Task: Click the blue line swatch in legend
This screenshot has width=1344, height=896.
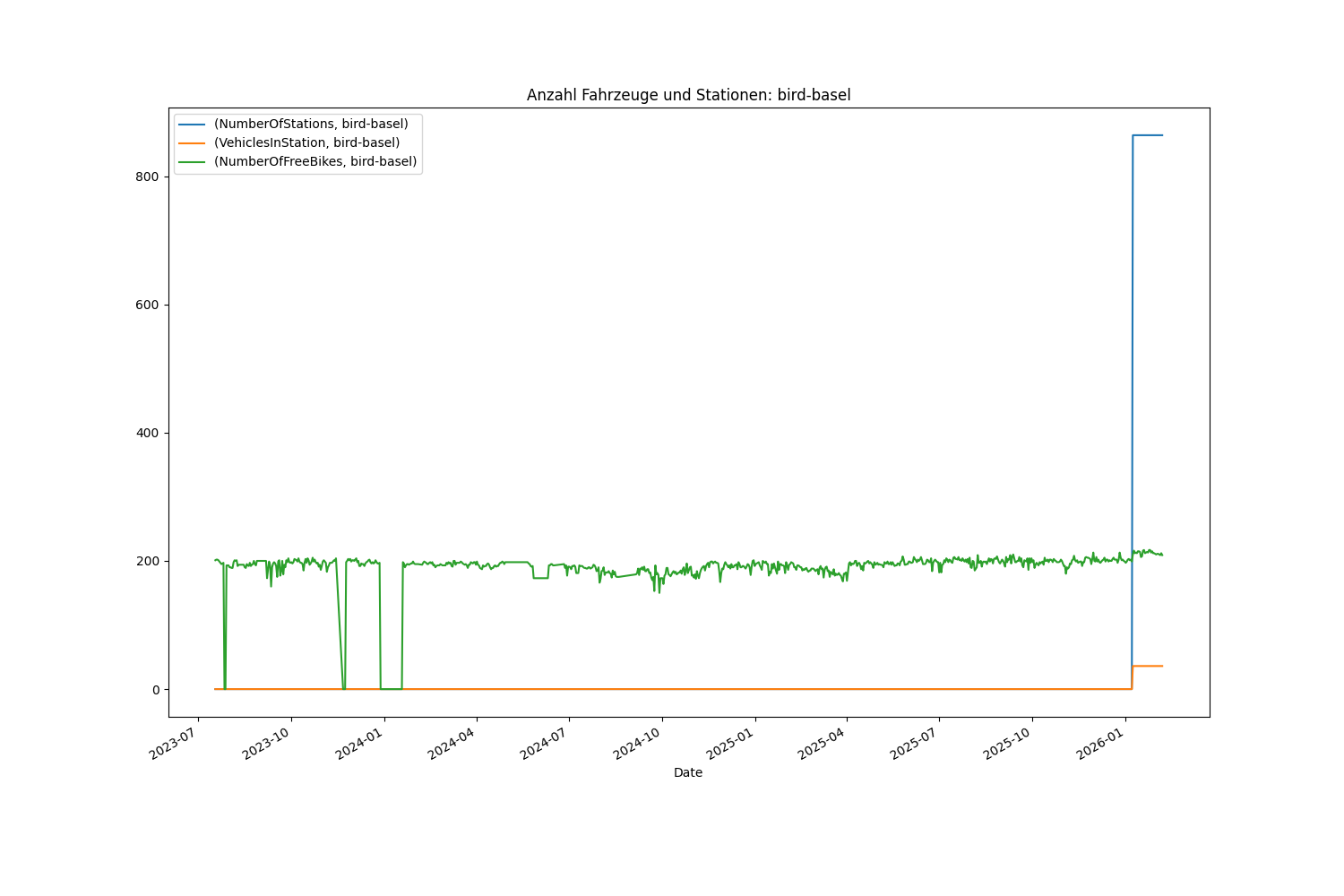Action: 192,124
